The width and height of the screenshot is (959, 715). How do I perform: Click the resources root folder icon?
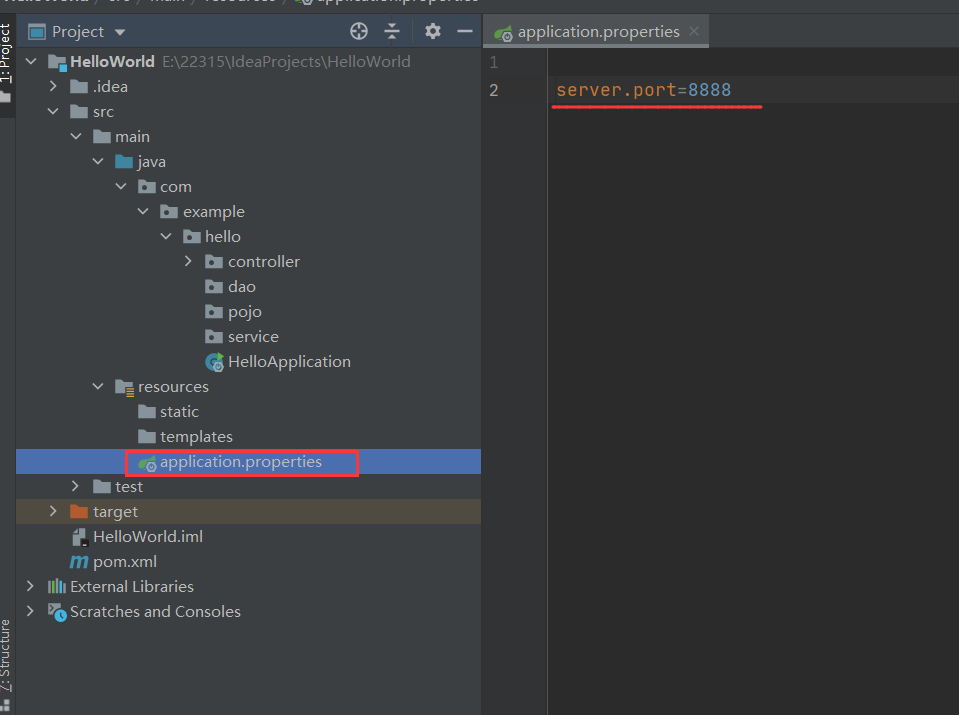pyautogui.click(x=125, y=388)
